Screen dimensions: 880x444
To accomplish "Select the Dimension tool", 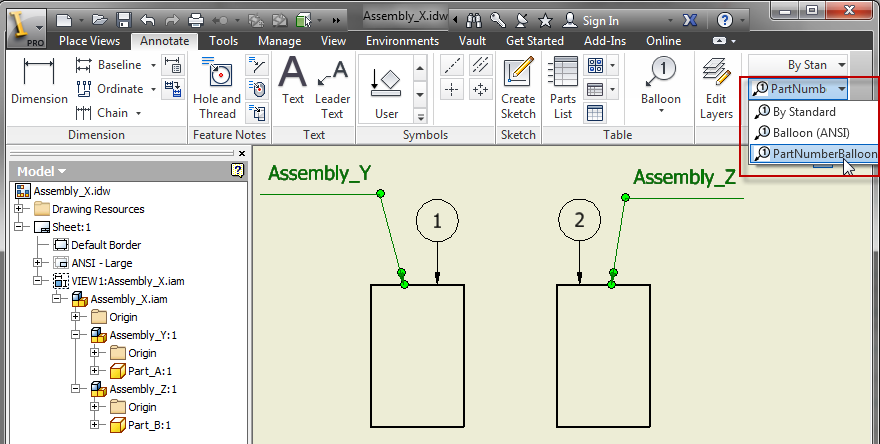I will pyautogui.click(x=39, y=81).
